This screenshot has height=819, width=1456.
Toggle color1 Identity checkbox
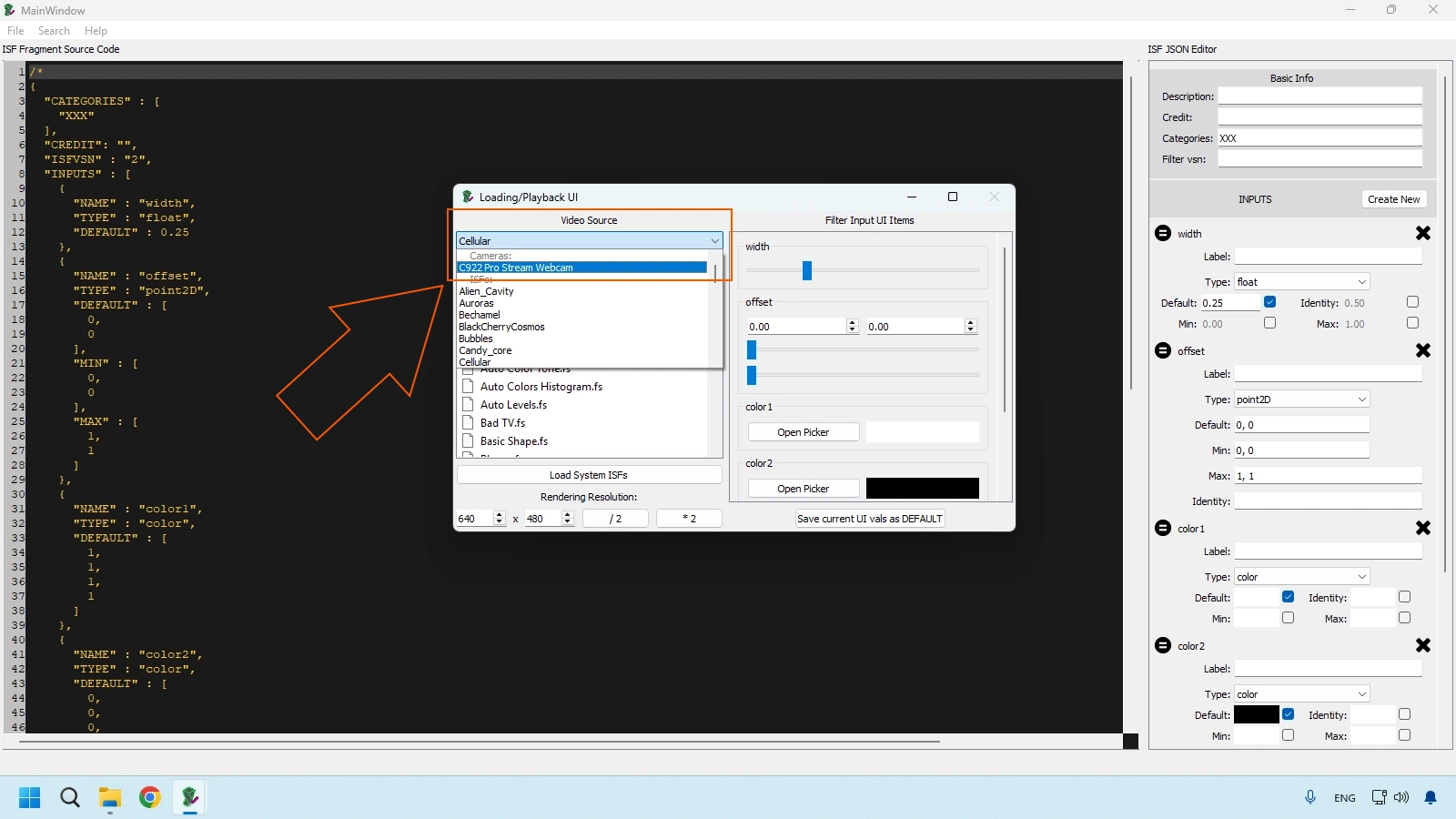pos(1404,597)
